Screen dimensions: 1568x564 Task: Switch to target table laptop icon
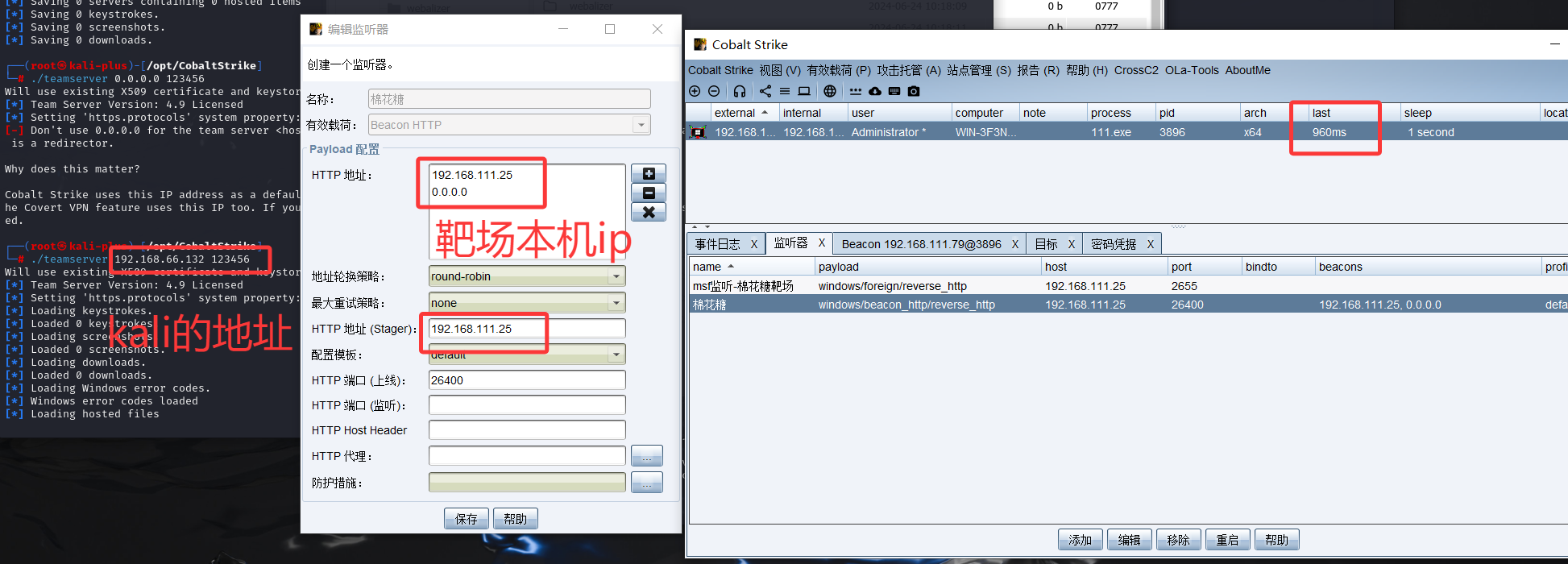(x=804, y=91)
